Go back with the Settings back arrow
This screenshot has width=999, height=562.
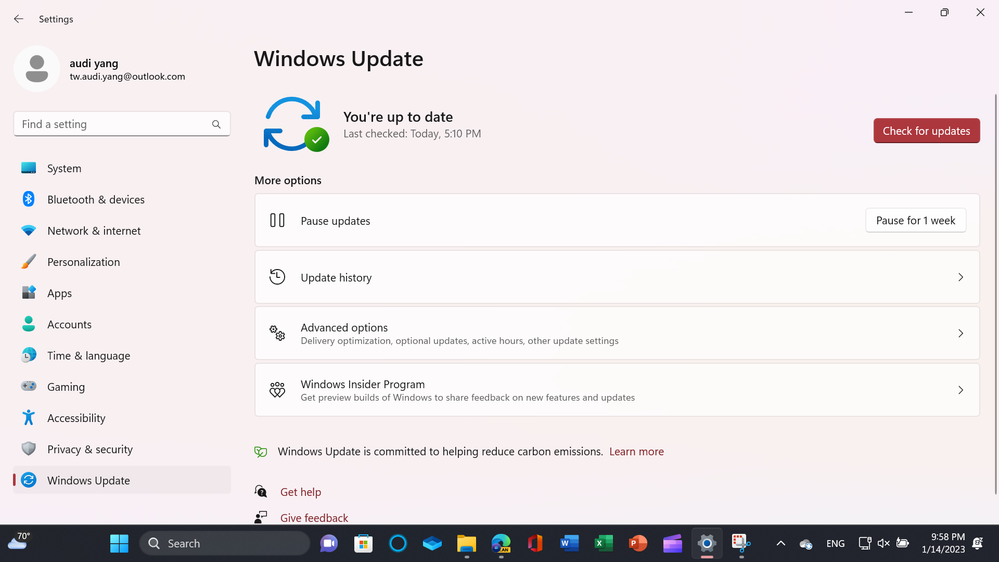tap(18, 19)
